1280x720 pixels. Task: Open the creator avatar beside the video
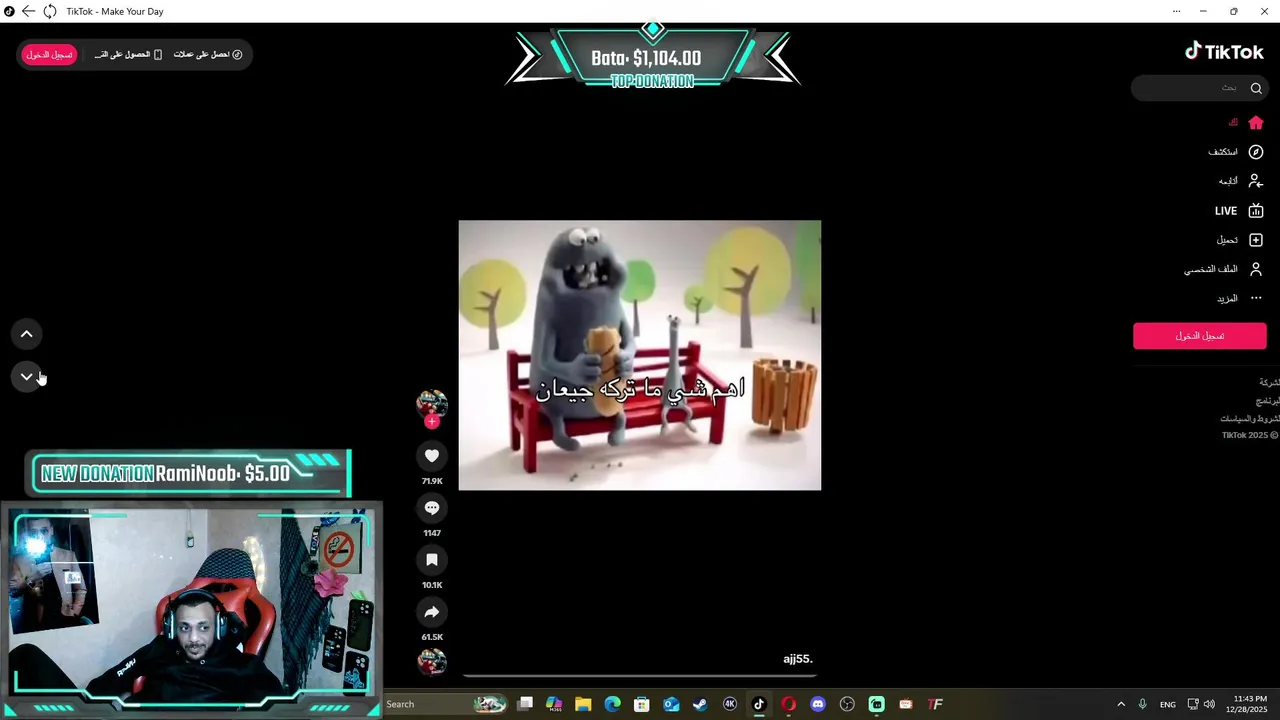pyautogui.click(x=432, y=404)
